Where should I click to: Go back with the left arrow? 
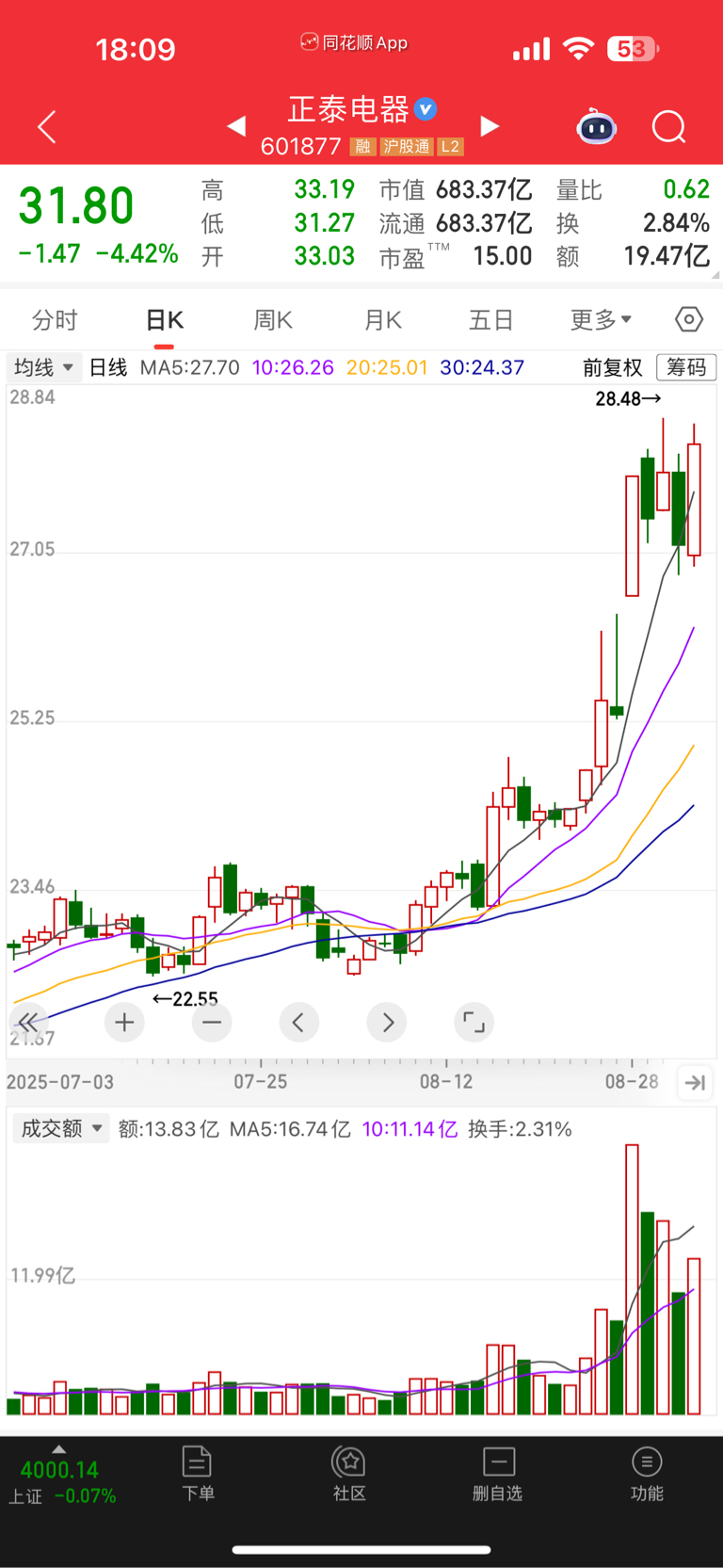pos(47,126)
